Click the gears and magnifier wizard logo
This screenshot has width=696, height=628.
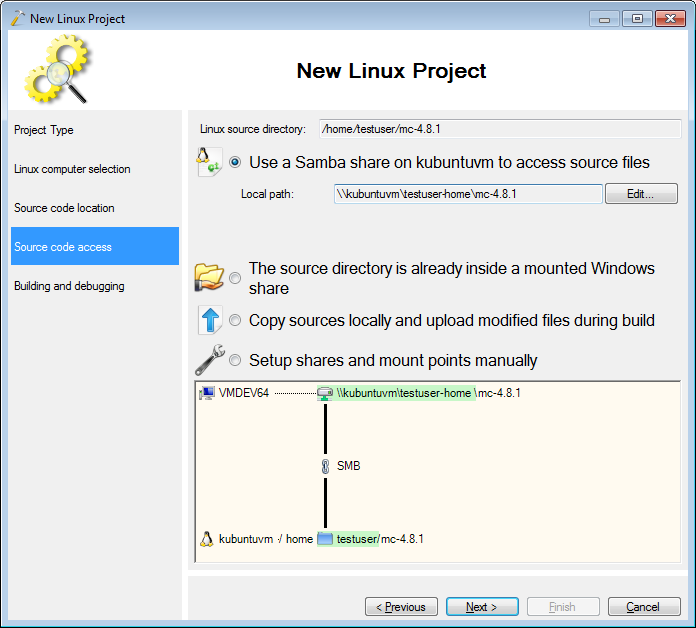pyautogui.click(x=57, y=69)
